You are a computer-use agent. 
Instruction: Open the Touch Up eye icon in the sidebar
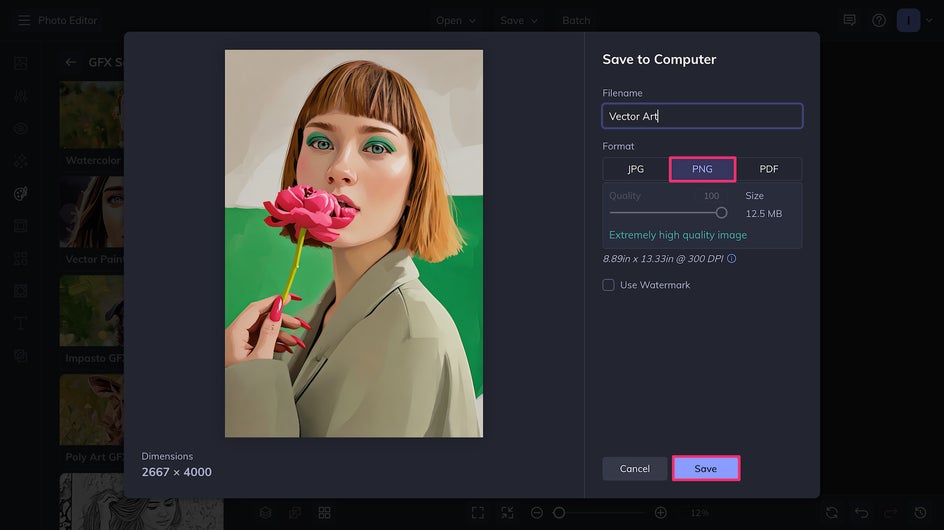pos(20,128)
